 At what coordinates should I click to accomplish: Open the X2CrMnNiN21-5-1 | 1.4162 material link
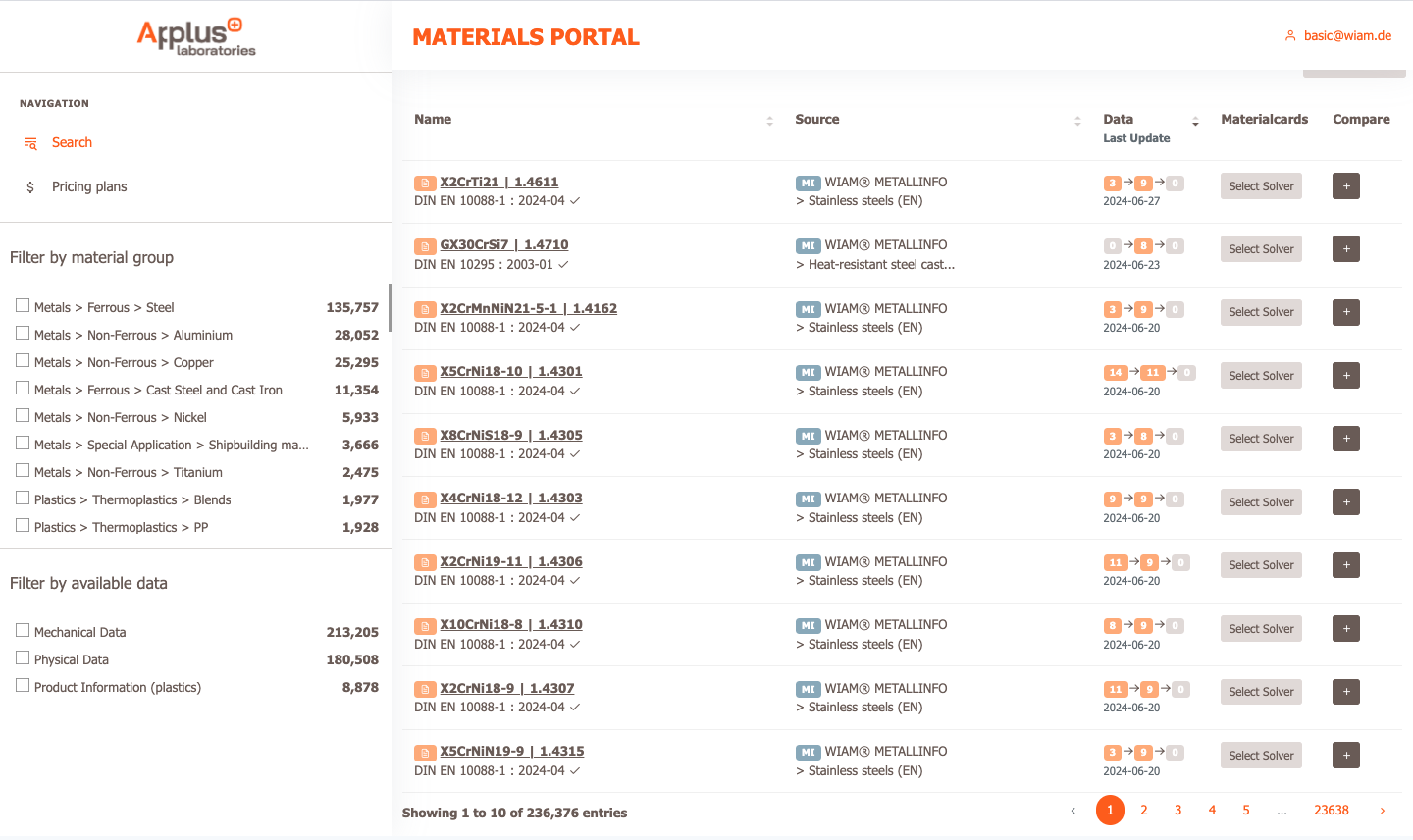(x=528, y=308)
